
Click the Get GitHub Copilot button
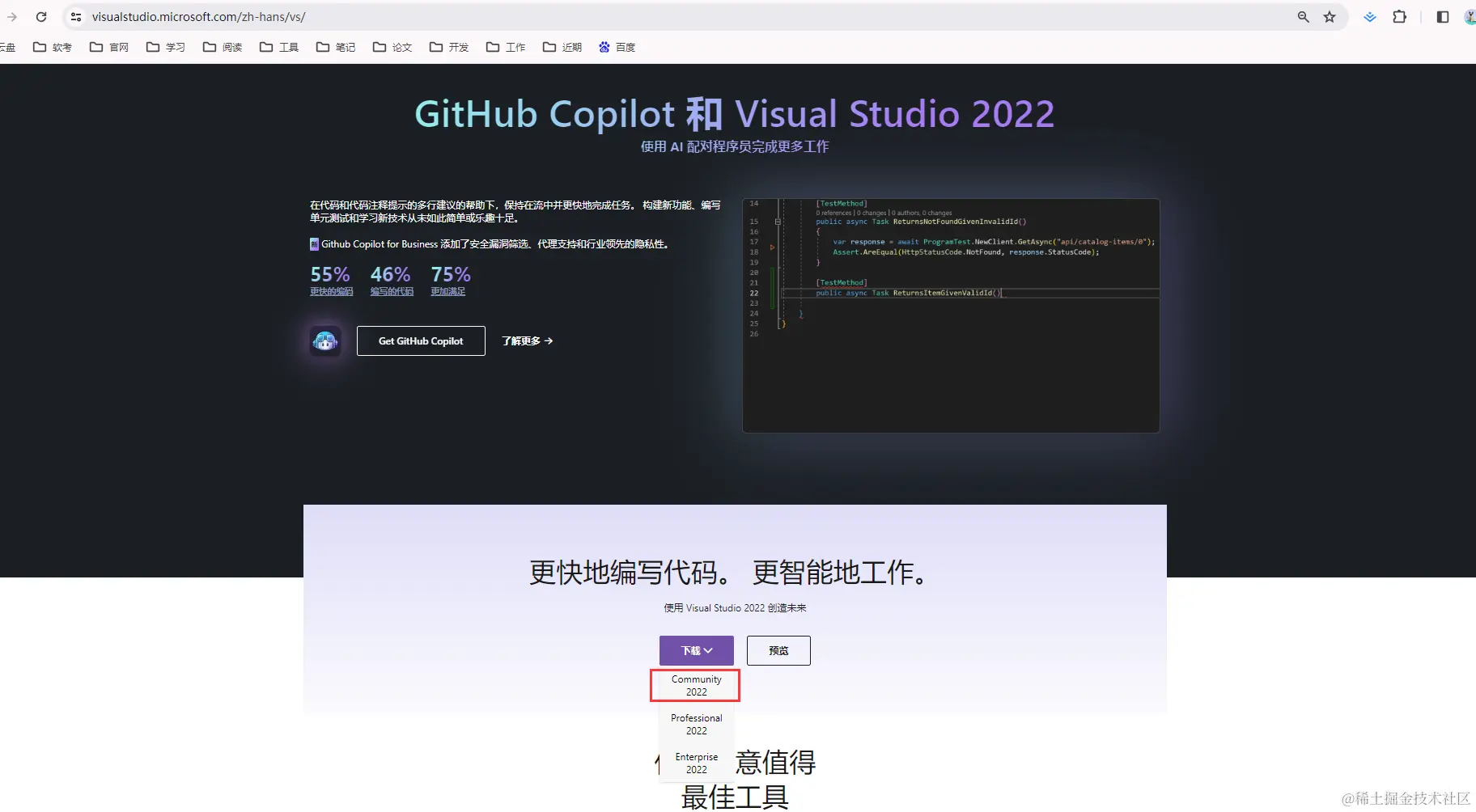click(x=421, y=341)
